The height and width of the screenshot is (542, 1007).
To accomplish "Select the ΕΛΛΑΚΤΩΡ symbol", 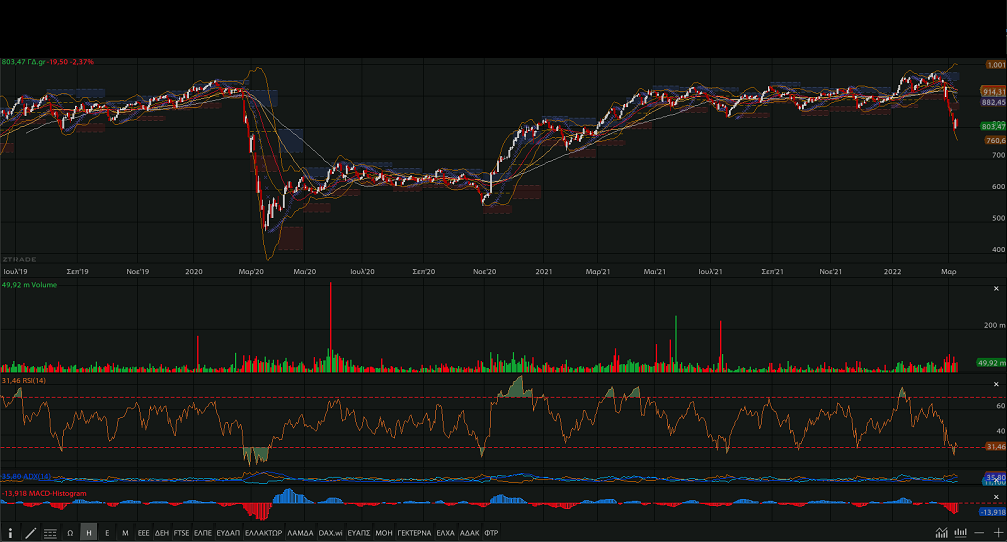I will tap(263, 533).
